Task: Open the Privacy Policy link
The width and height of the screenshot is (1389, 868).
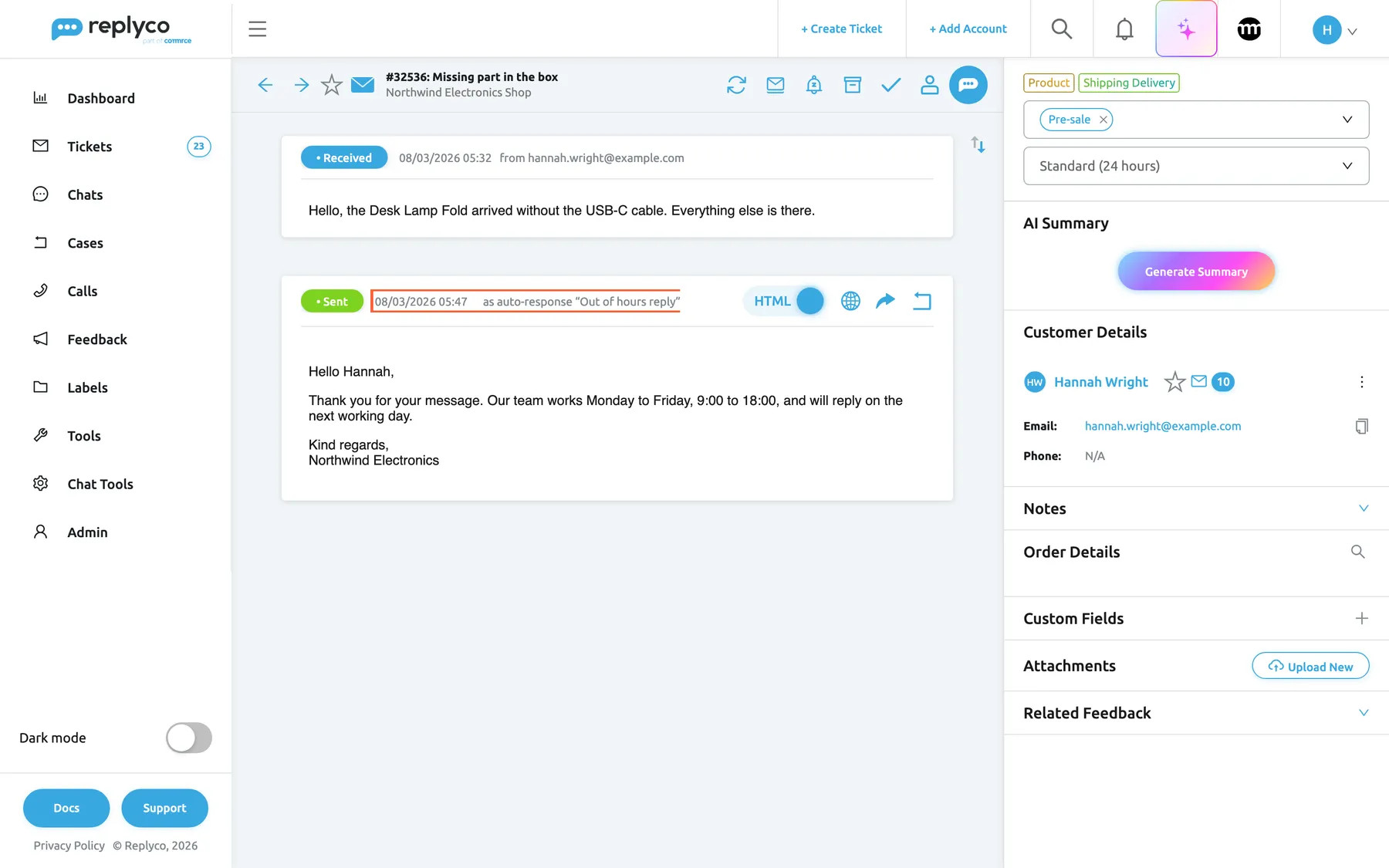Action: (x=69, y=846)
